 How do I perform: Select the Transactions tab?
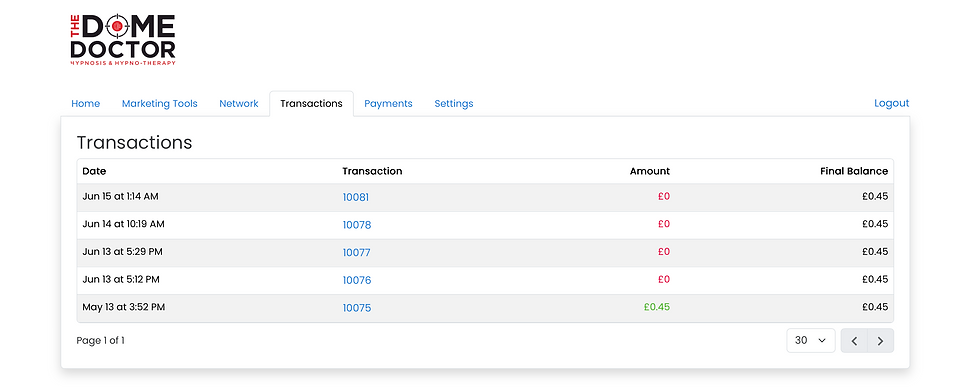pos(311,104)
